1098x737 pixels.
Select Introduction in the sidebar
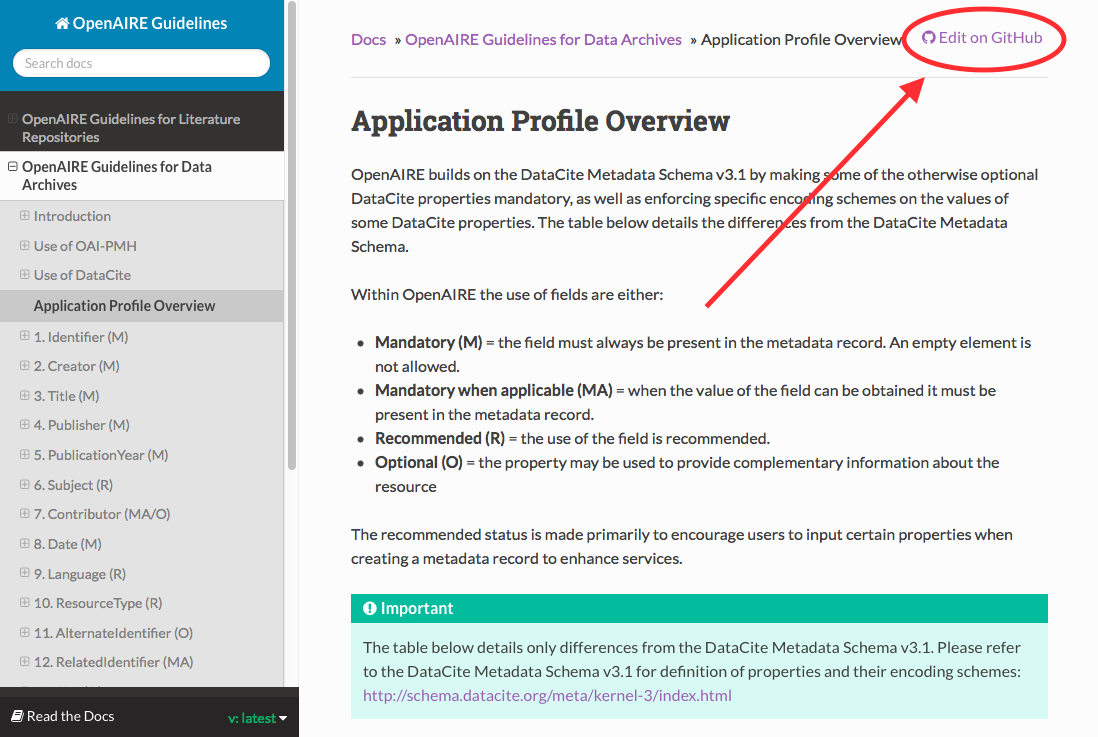72,216
